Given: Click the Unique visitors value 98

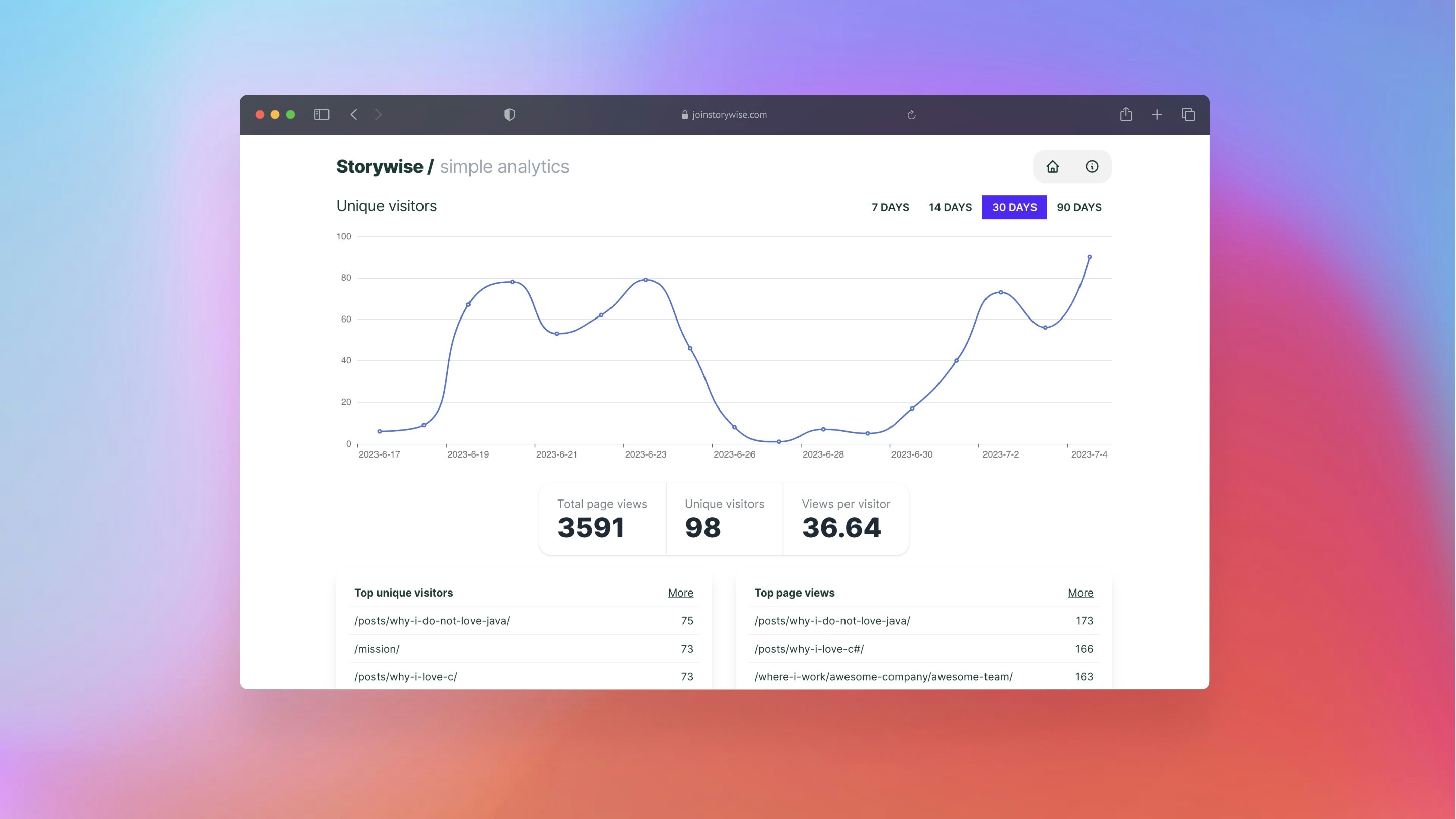Looking at the screenshot, I should click(702, 528).
